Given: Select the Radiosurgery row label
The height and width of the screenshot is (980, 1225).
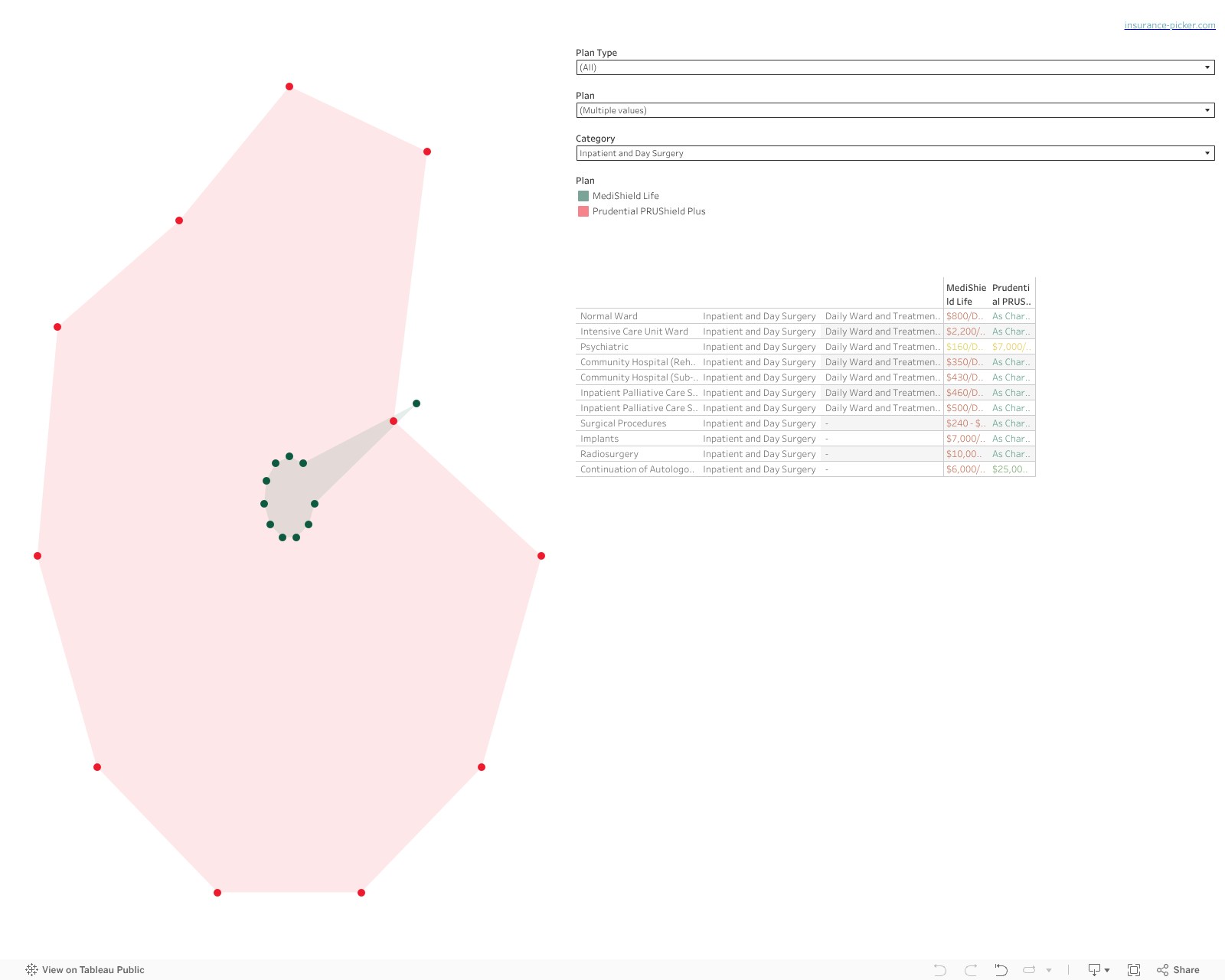Looking at the screenshot, I should coord(609,454).
